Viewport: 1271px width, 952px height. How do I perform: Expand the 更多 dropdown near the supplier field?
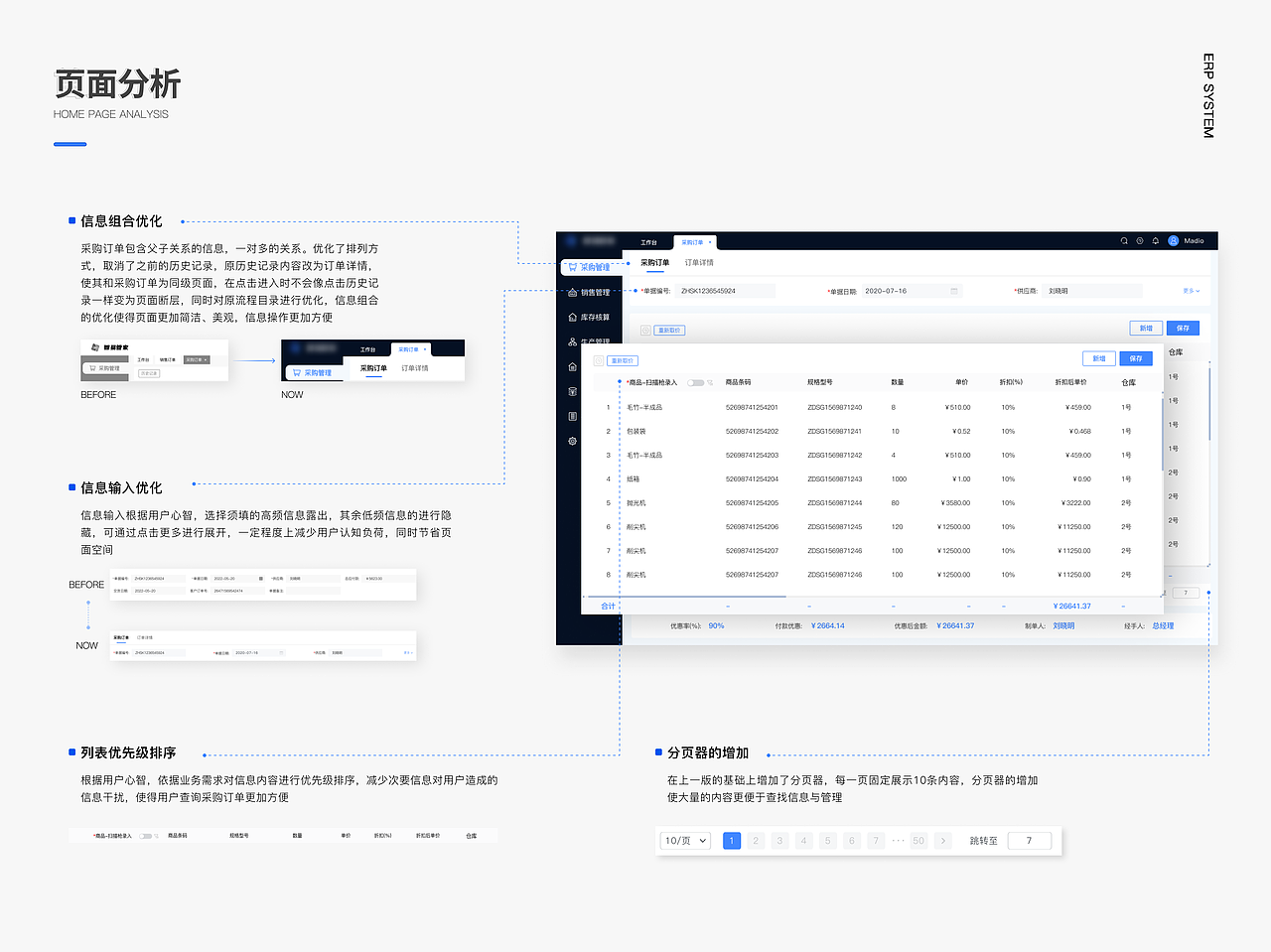pyautogui.click(x=1192, y=290)
